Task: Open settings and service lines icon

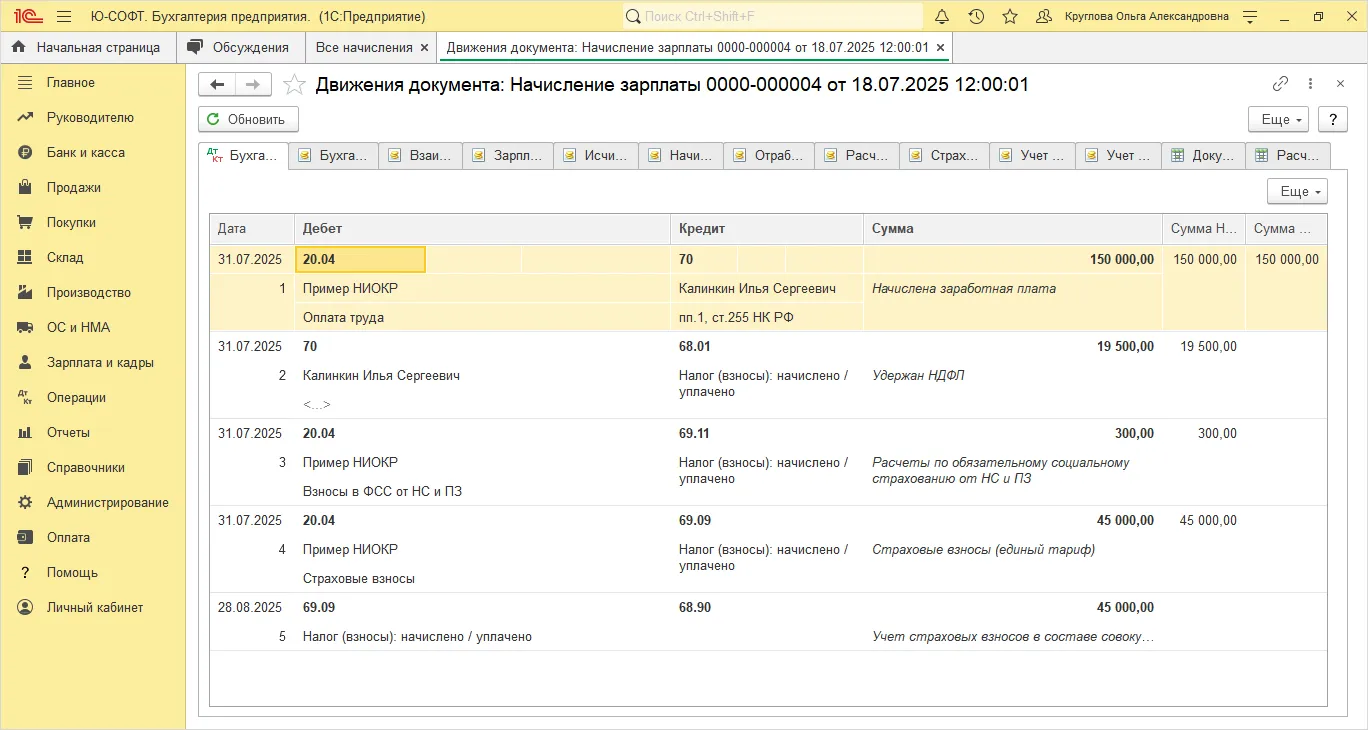Action: click(x=1249, y=17)
